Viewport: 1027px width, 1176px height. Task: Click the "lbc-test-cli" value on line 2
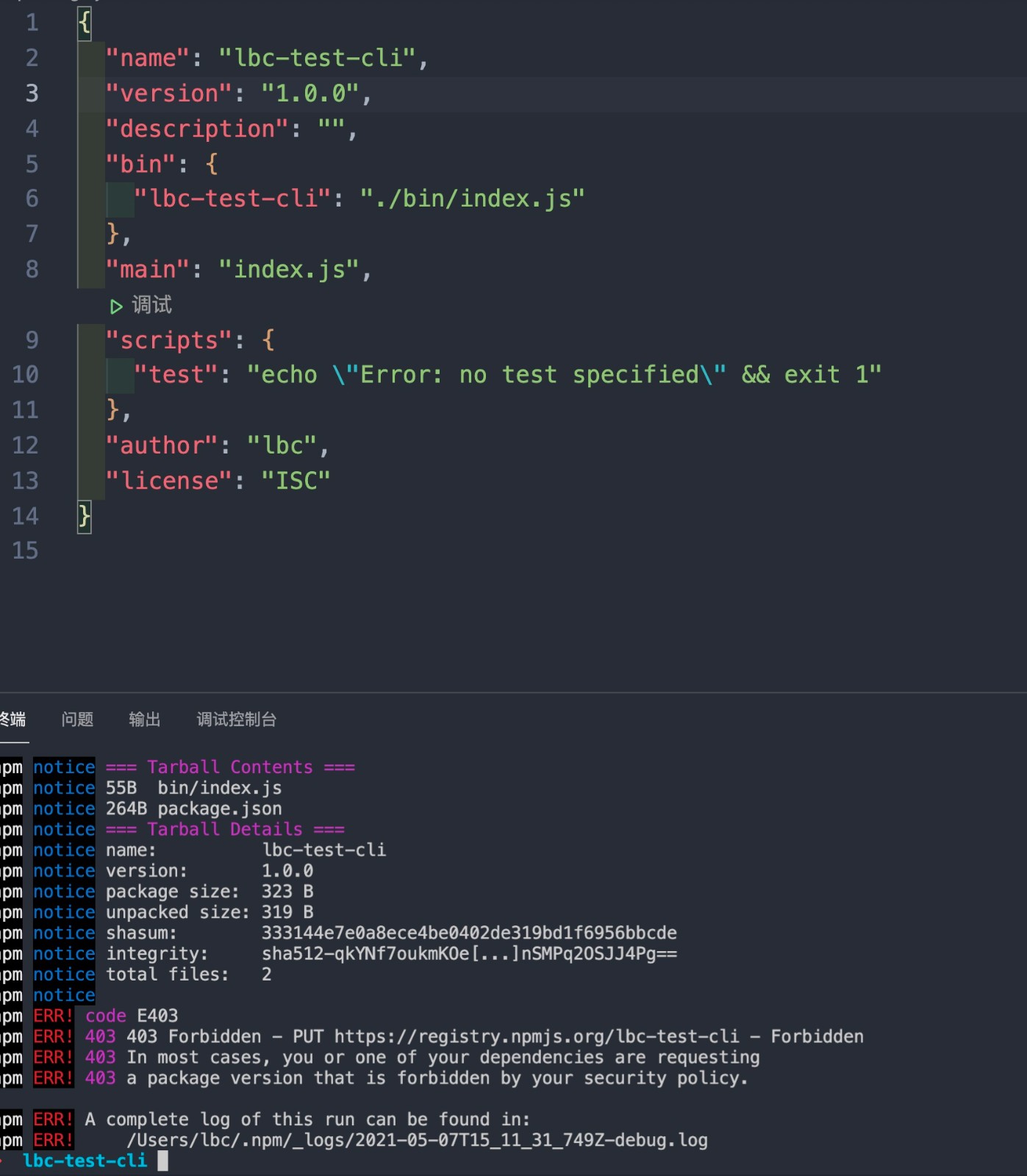318,58
